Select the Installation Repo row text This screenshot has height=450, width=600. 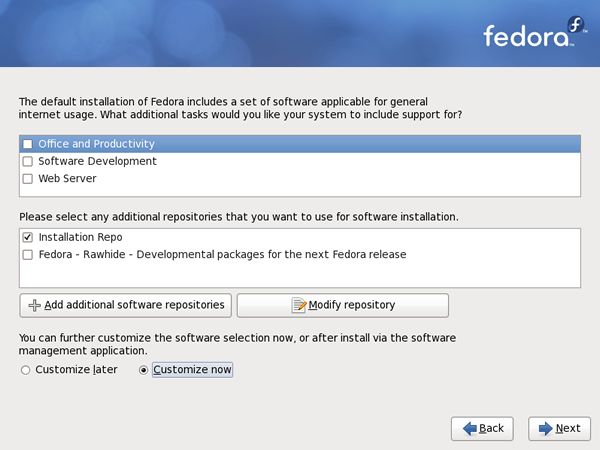tap(80, 237)
